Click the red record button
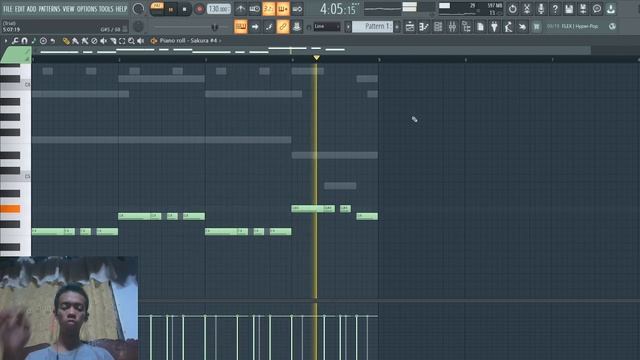The width and height of the screenshot is (640, 360). [199, 9]
